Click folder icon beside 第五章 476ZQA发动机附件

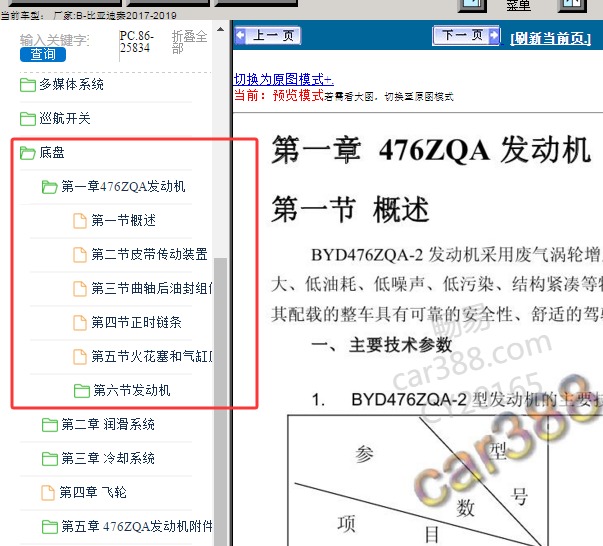50,527
